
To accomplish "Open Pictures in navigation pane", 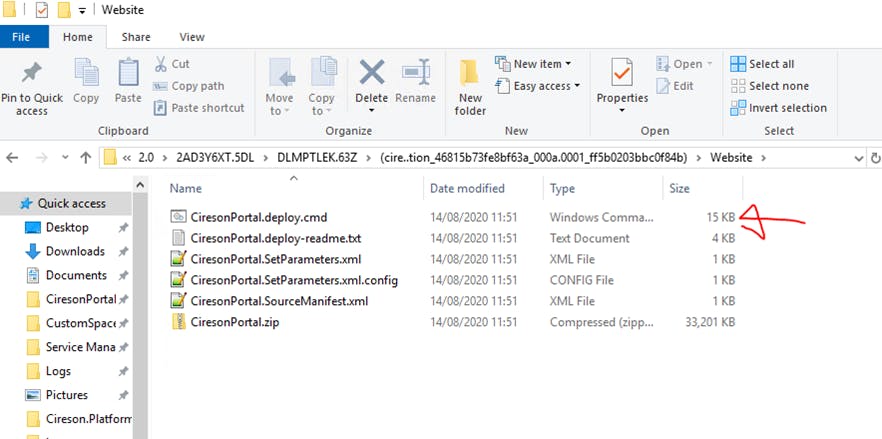I will click(66, 395).
